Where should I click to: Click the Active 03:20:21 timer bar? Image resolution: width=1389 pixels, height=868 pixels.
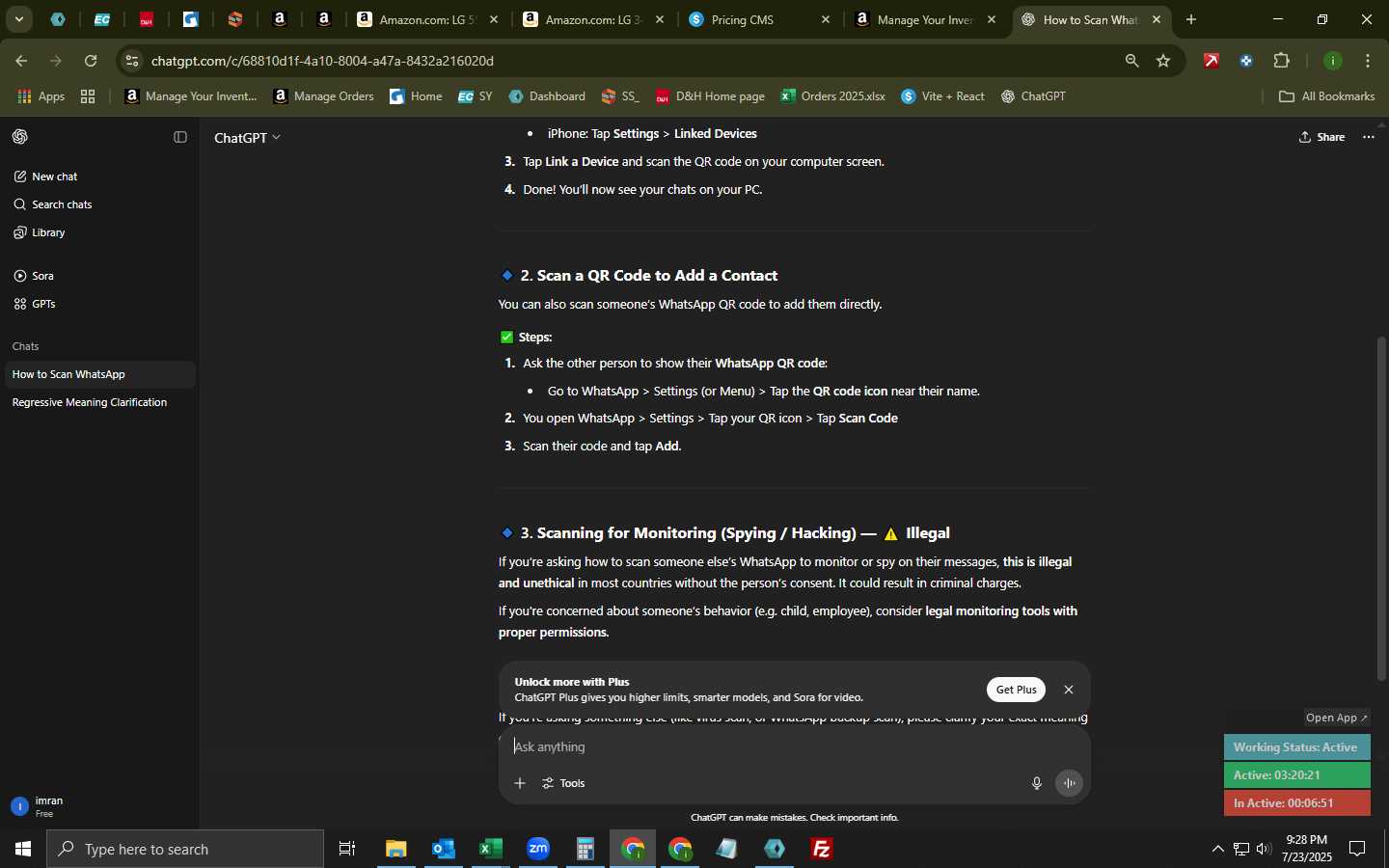click(x=1296, y=775)
